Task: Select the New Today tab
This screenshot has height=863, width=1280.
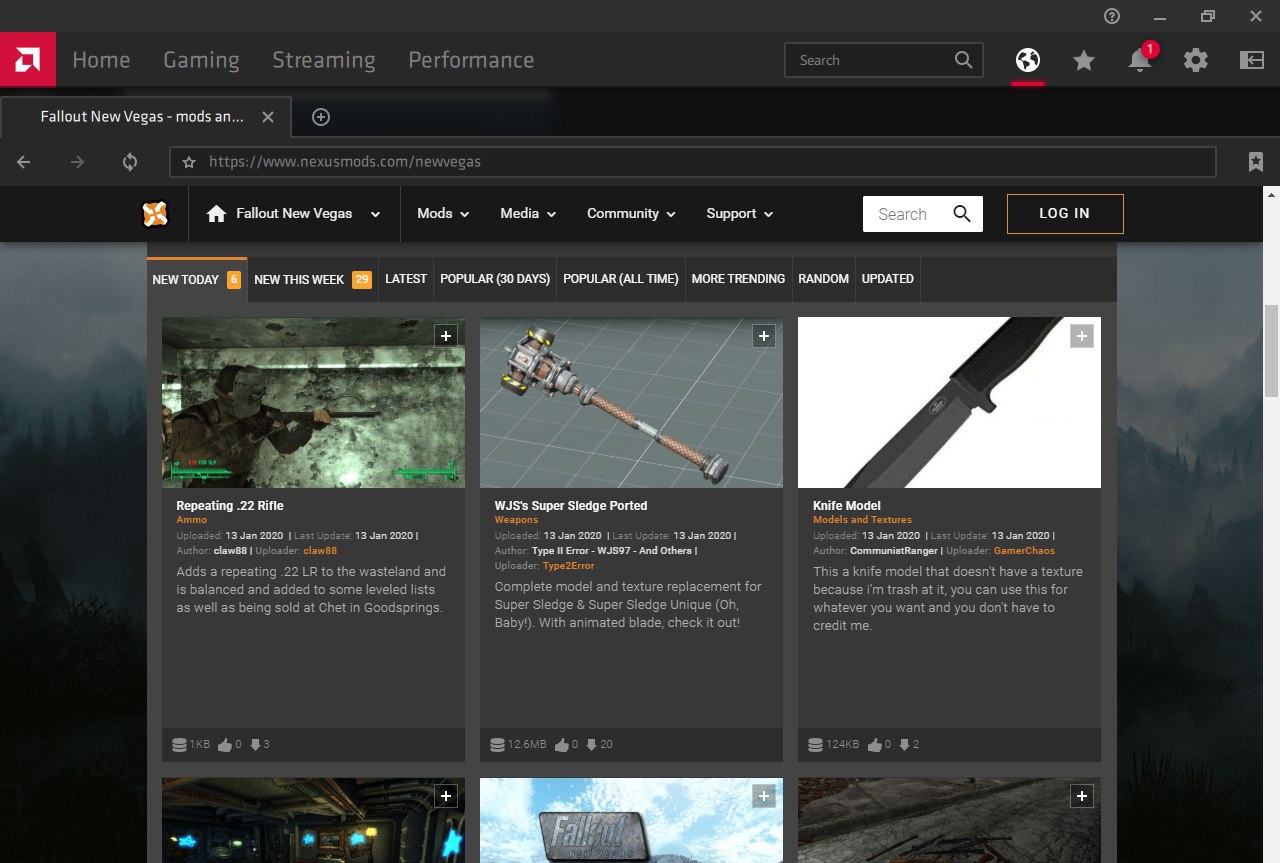Action: pyautogui.click(x=197, y=279)
